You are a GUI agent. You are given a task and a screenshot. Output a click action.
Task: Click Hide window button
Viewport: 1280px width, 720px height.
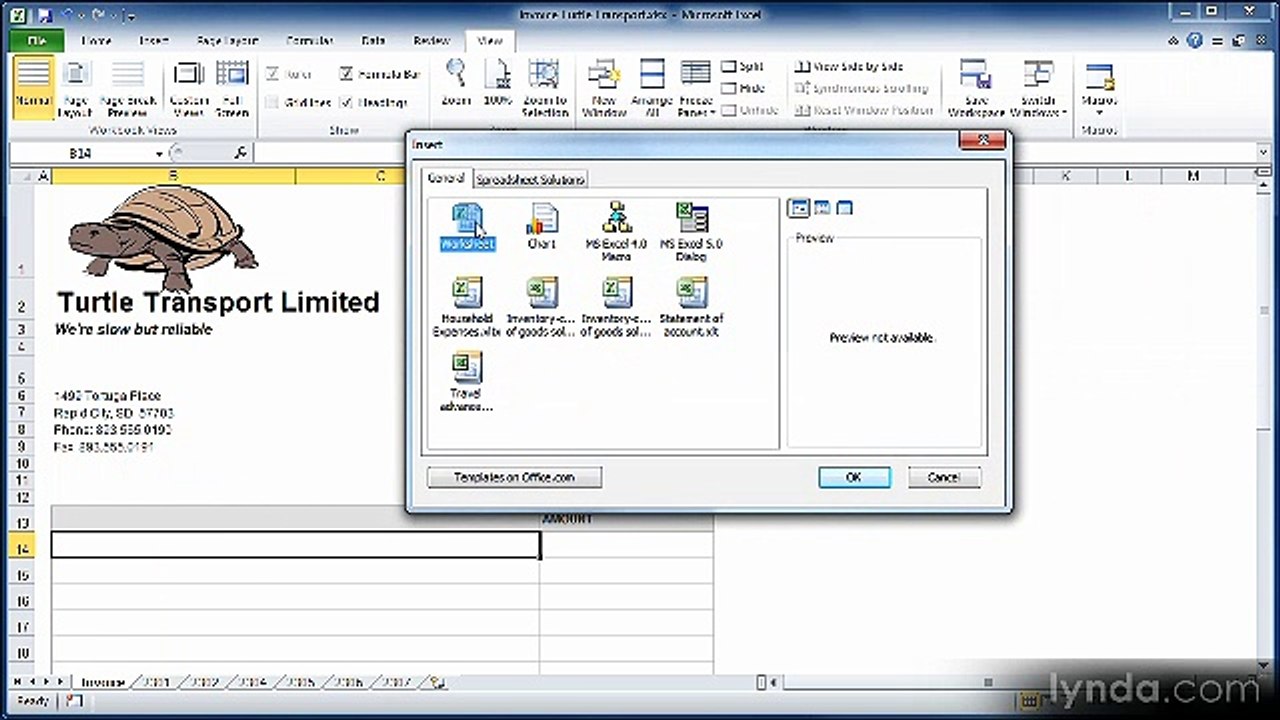point(743,88)
